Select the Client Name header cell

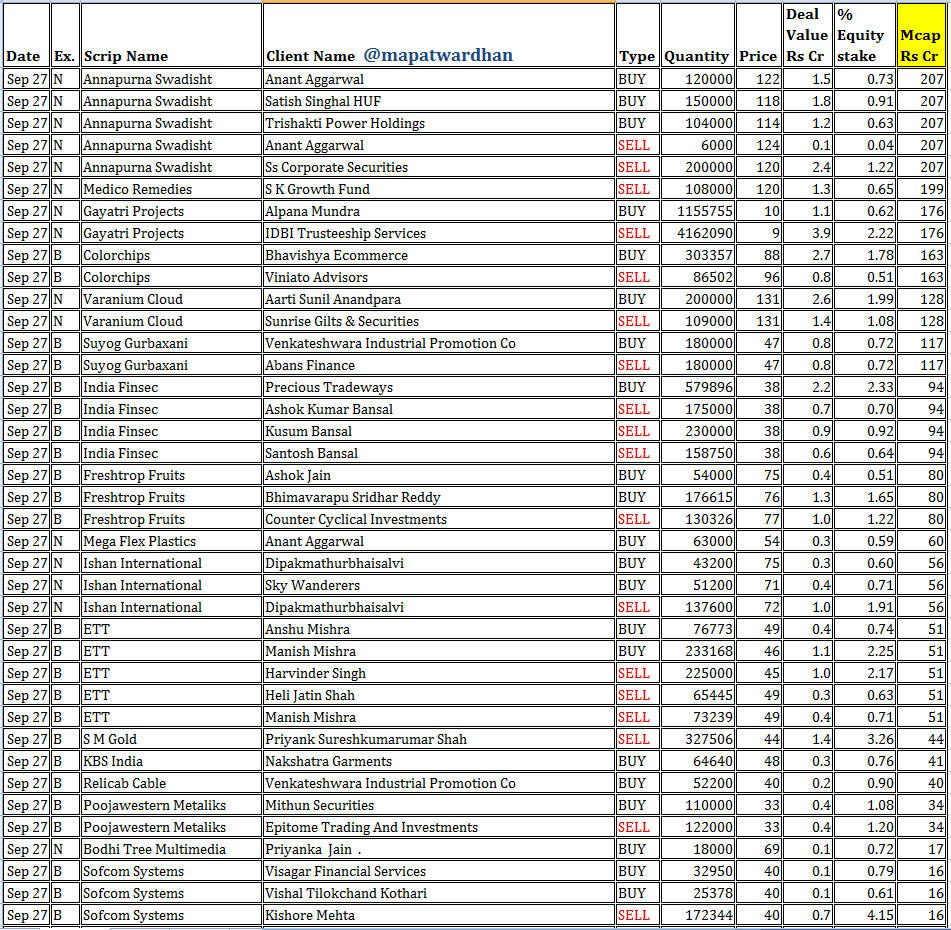tap(439, 35)
